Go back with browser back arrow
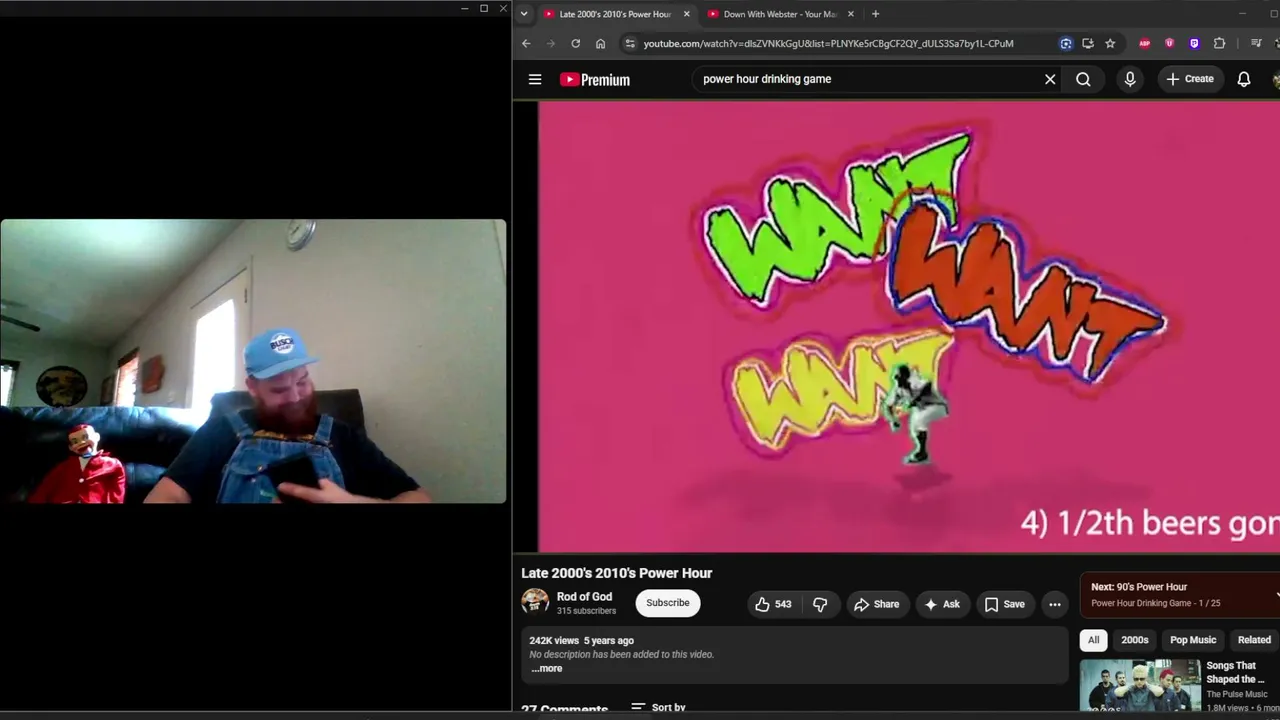This screenshot has height=720, width=1280. tap(526, 43)
